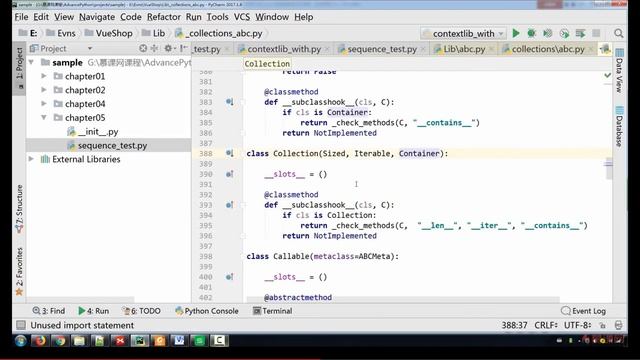Open the 2: Favorites tool window
640x360 pixels.
19,271
